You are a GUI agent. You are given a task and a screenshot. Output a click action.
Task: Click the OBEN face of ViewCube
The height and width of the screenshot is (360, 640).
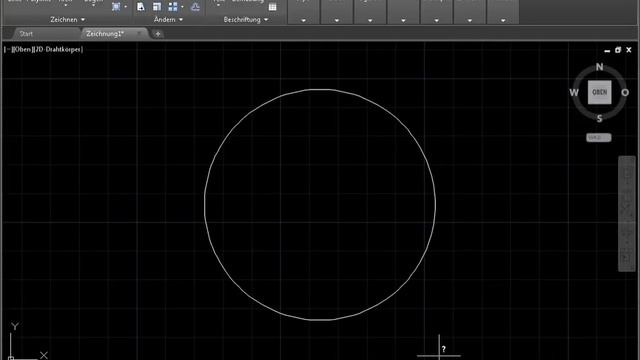(599, 92)
